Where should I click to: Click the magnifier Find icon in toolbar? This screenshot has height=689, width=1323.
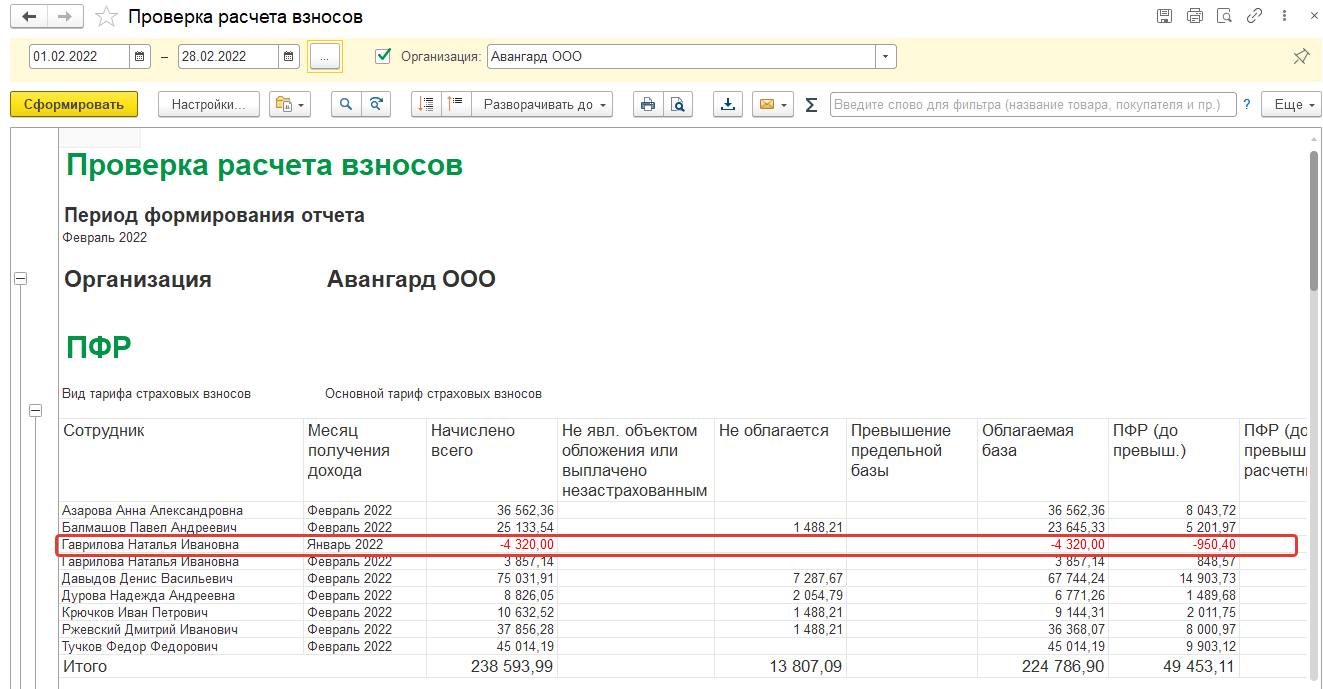pyautogui.click(x=346, y=104)
